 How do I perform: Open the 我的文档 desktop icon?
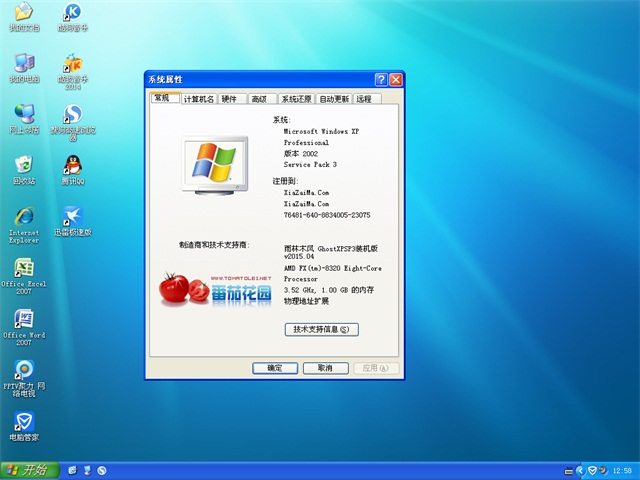pyautogui.click(x=22, y=14)
